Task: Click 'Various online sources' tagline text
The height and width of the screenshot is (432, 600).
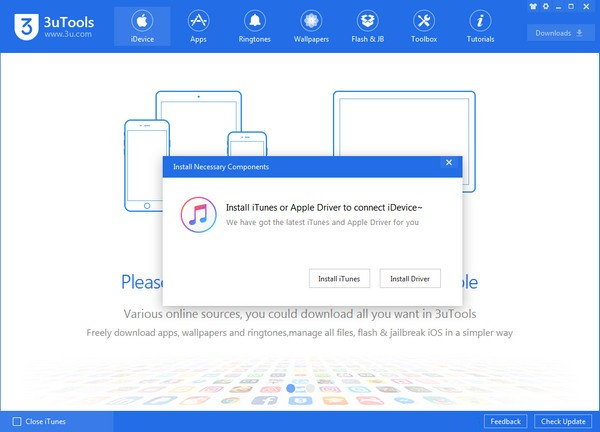Action: coord(300,314)
